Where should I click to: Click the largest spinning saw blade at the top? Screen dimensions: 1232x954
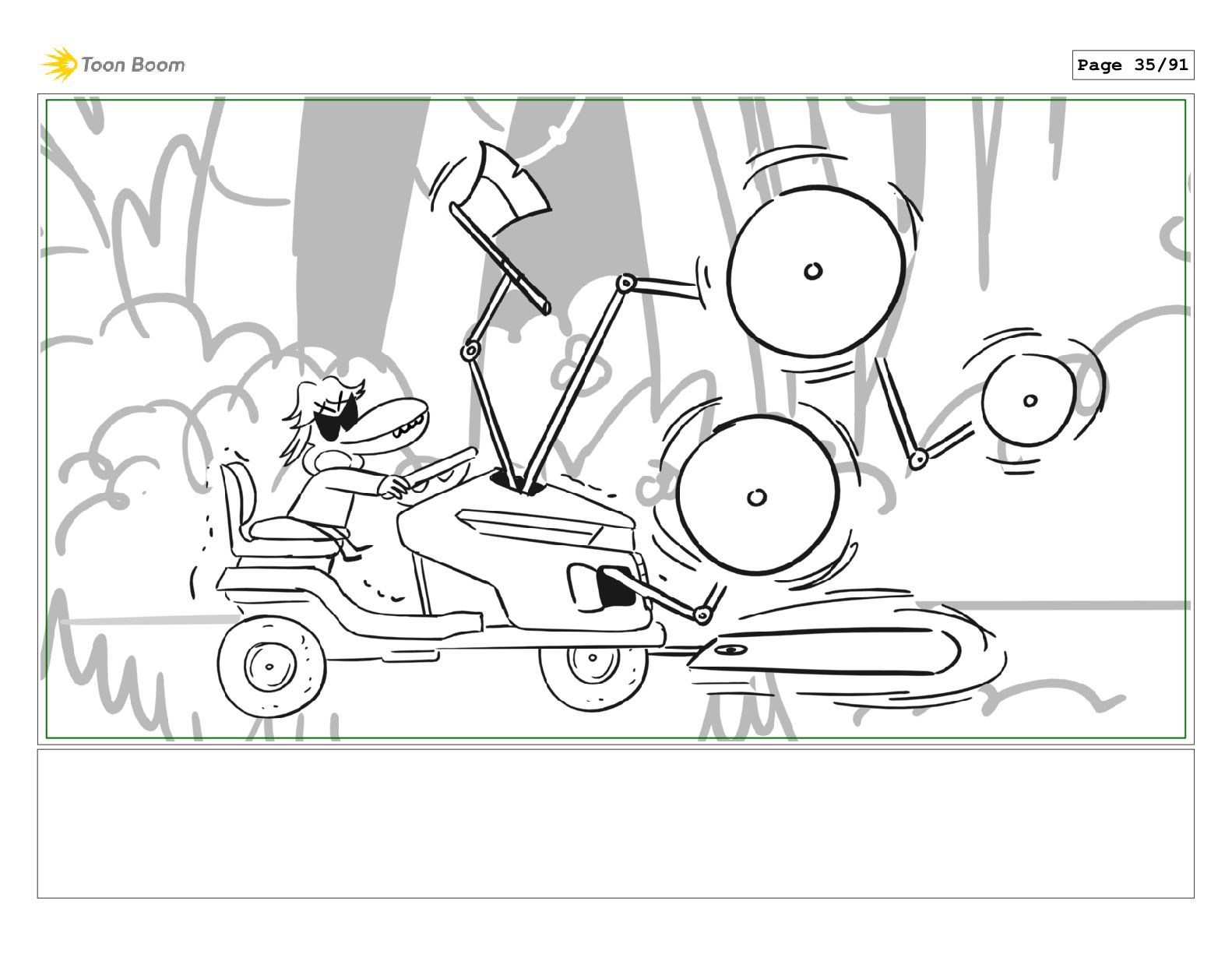pyautogui.click(x=815, y=271)
